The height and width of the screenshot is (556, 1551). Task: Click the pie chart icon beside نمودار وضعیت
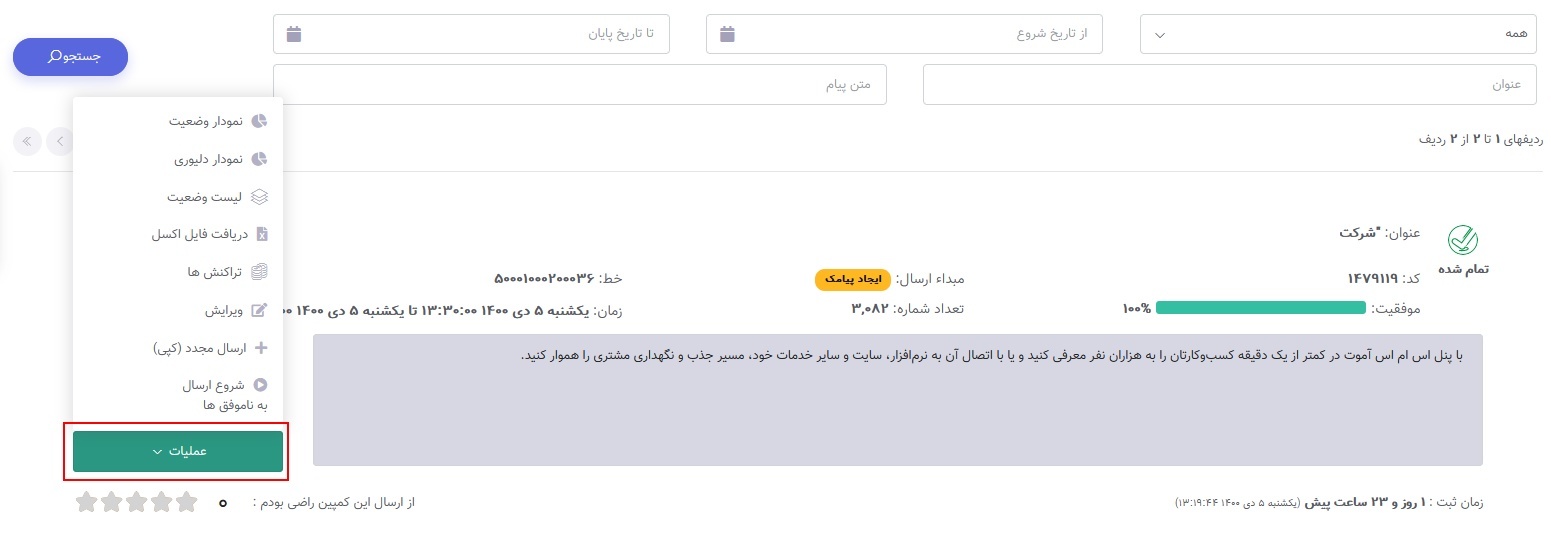[x=259, y=121]
